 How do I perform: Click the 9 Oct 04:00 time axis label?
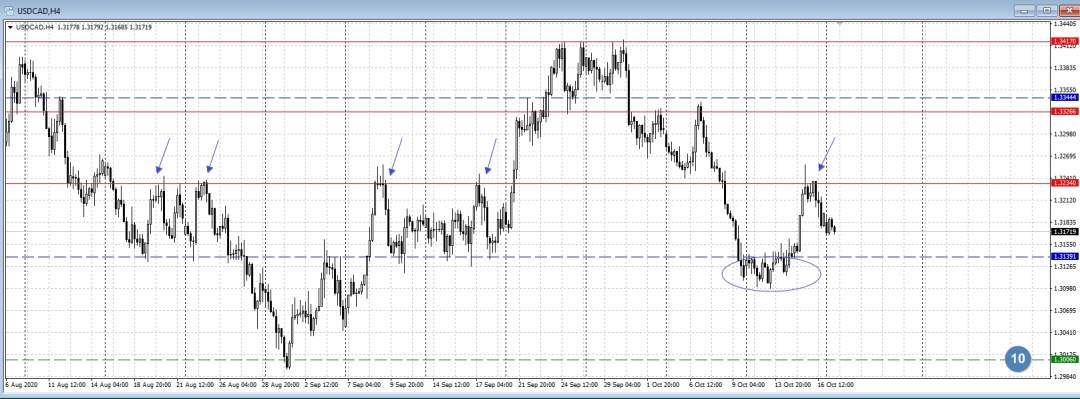click(749, 385)
